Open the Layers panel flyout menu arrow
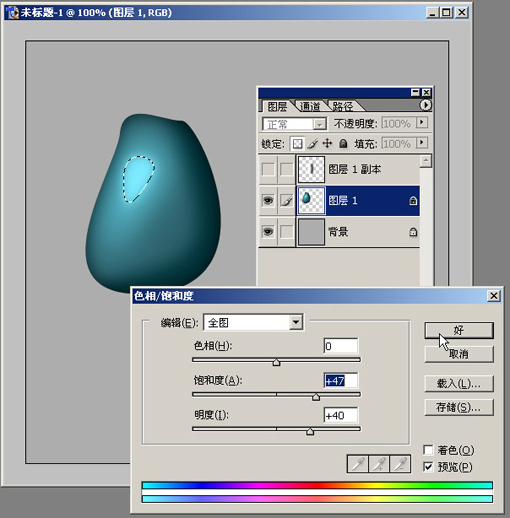The width and height of the screenshot is (510, 518). pos(425,105)
